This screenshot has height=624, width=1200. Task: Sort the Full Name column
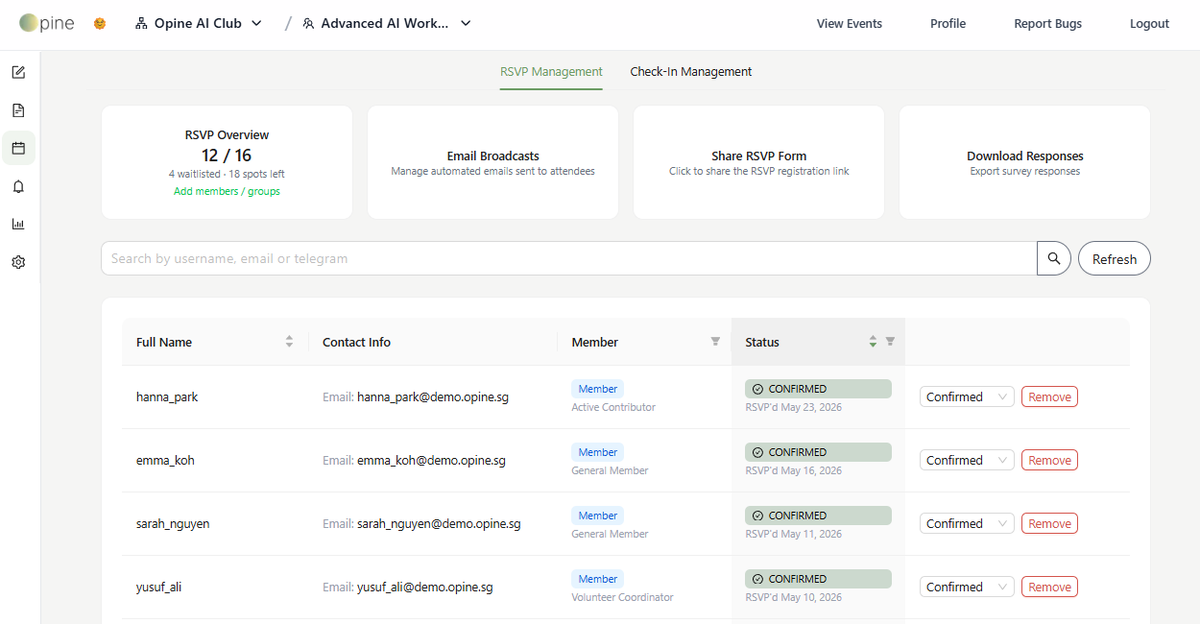pos(289,342)
